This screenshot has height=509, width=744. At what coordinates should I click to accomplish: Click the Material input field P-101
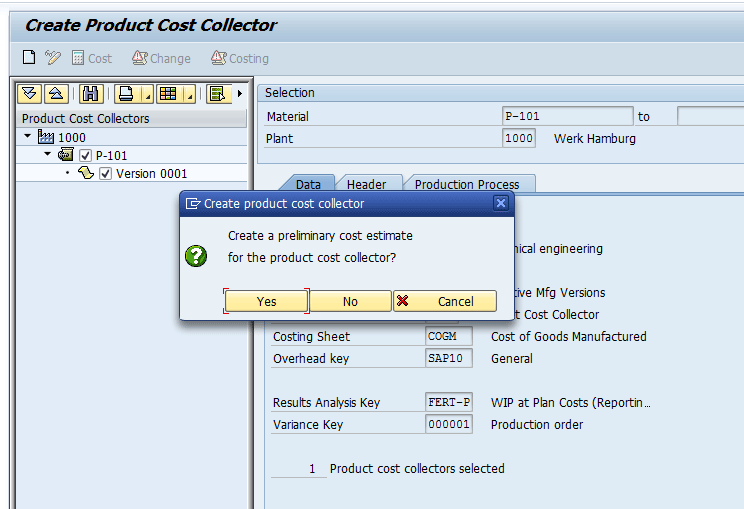pyautogui.click(x=566, y=116)
